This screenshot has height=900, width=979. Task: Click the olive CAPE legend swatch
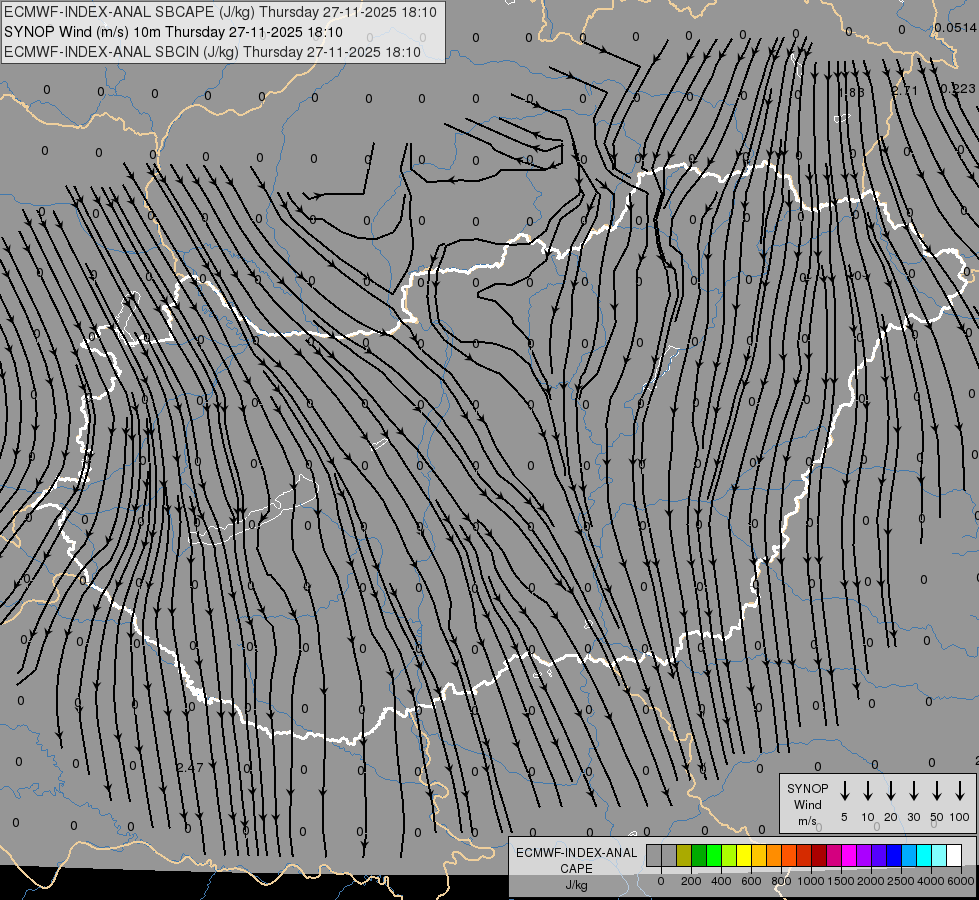click(x=684, y=855)
